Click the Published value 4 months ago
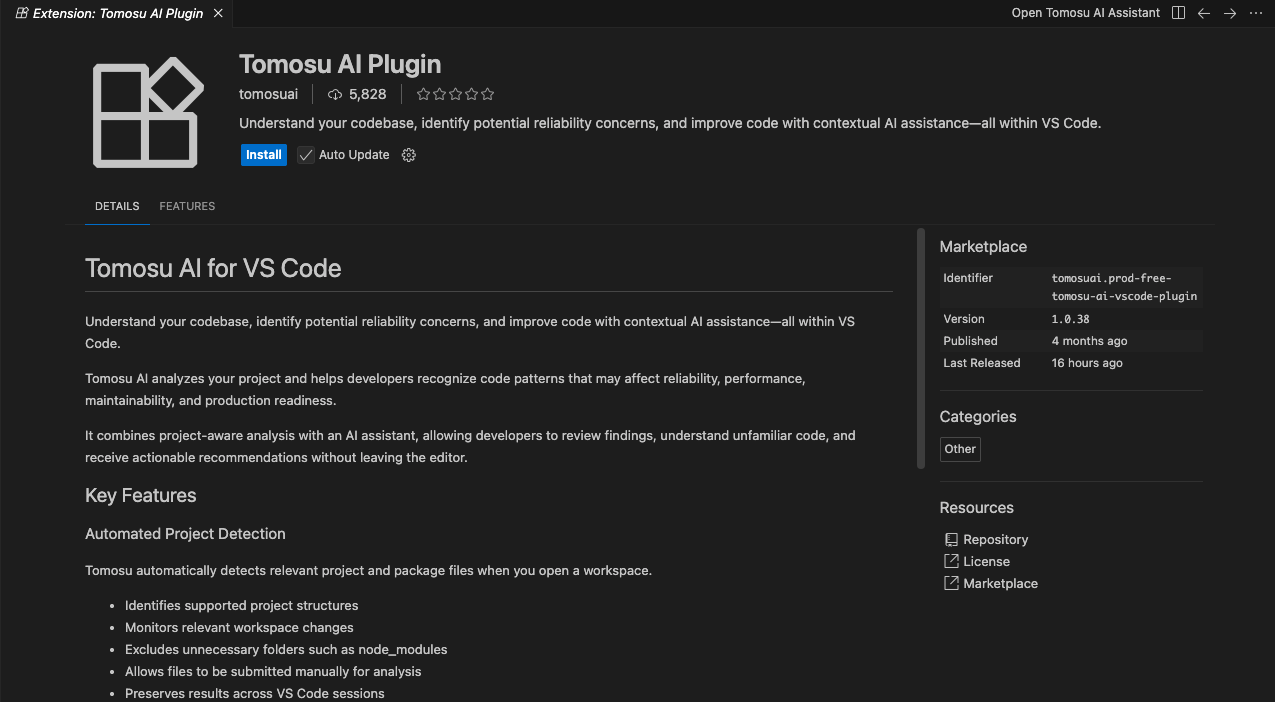This screenshot has height=702, width=1275. [x=1089, y=341]
